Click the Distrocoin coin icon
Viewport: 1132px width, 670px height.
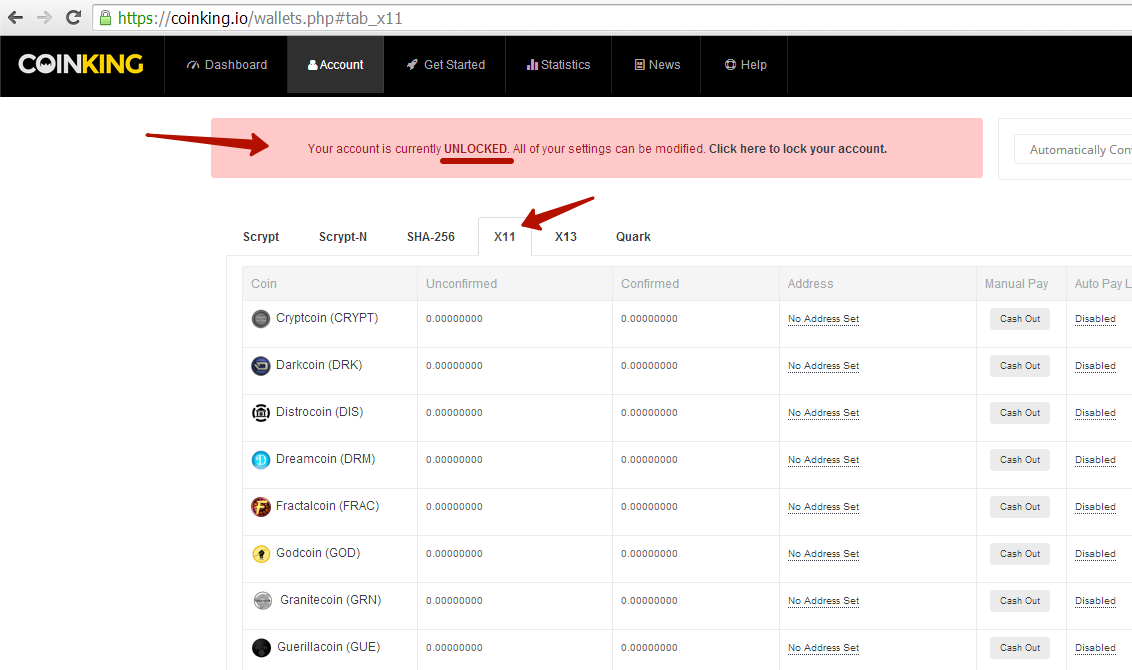261,412
